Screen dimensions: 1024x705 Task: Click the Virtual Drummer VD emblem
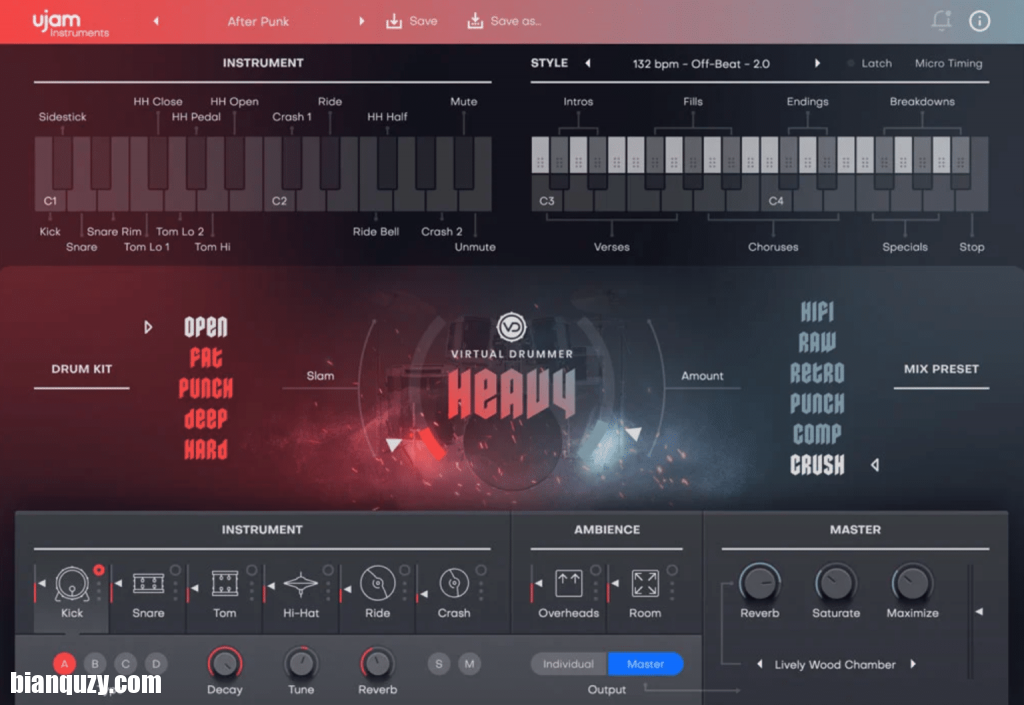click(511, 327)
